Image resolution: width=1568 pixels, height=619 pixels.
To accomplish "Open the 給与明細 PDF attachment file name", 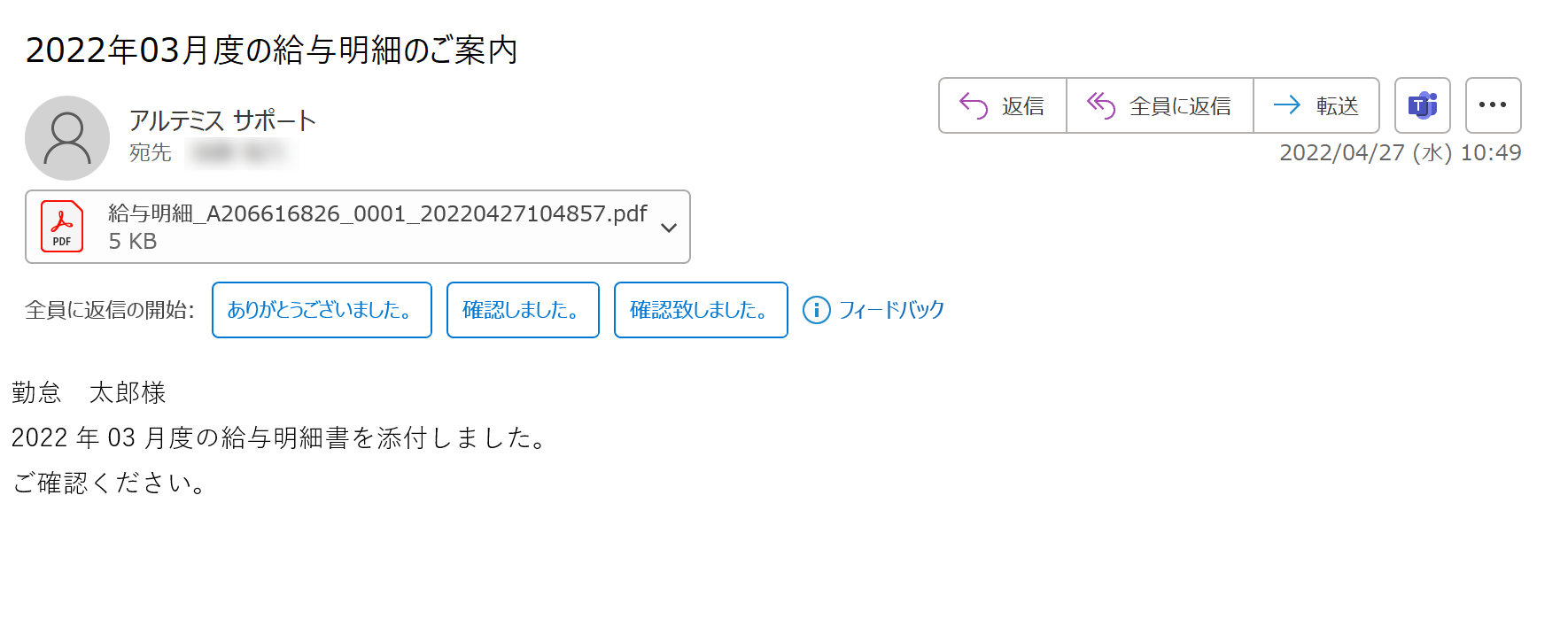I will coord(377,214).
